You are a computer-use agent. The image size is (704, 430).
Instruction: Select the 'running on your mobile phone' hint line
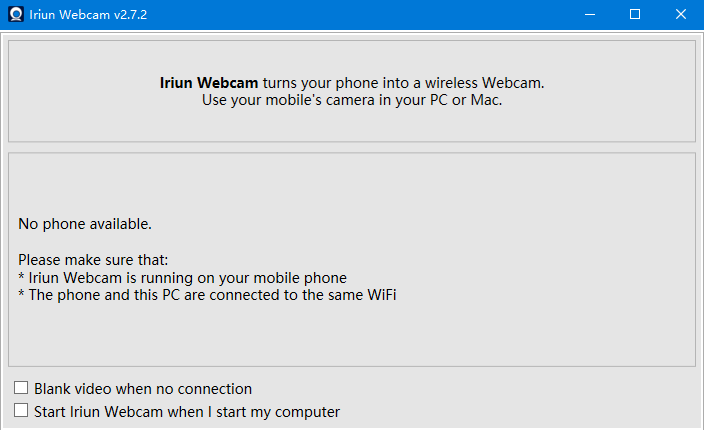(182, 278)
